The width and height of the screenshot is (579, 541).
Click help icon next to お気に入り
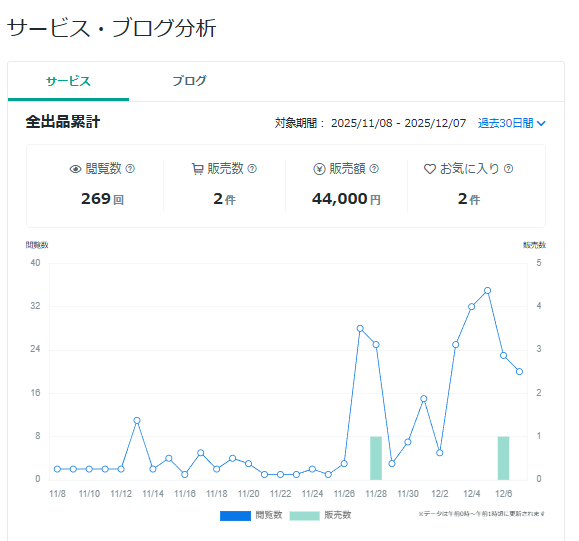pos(508,169)
